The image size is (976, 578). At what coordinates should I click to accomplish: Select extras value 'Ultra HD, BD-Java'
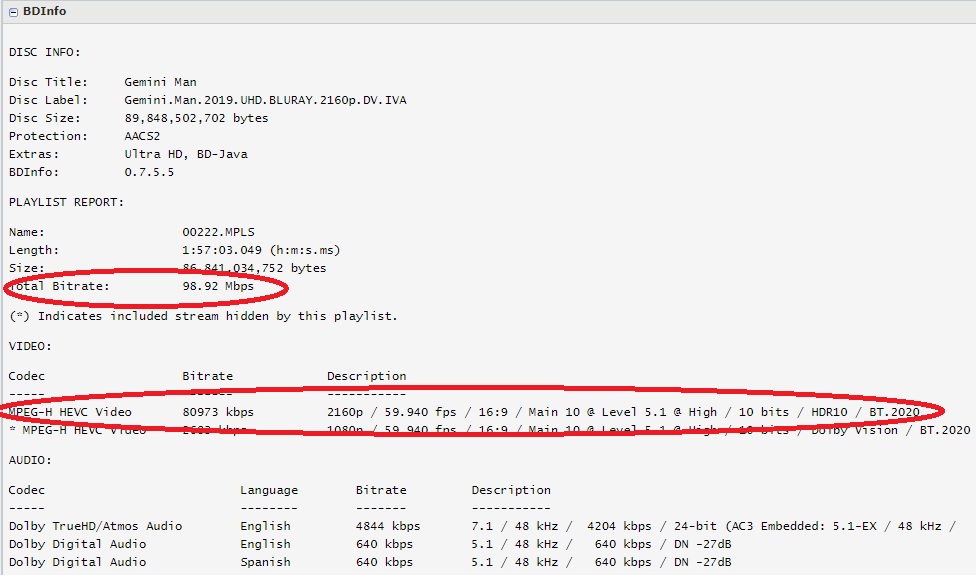point(186,154)
